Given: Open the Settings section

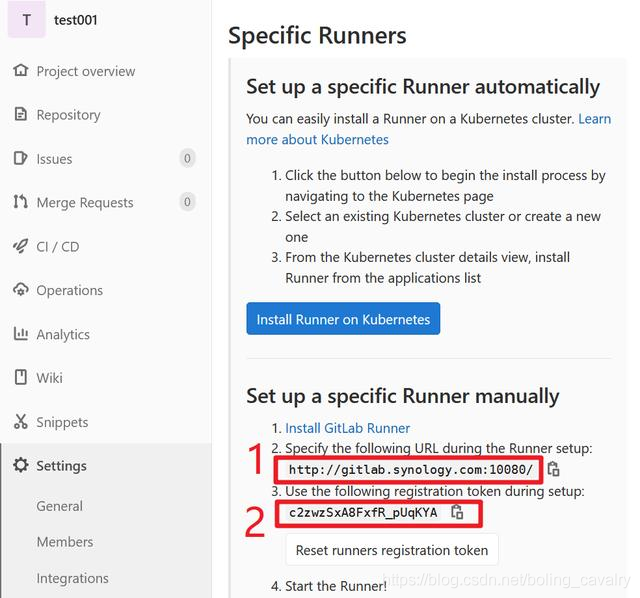Looking at the screenshot, I should pyautogui.click(x=62, y=466).
